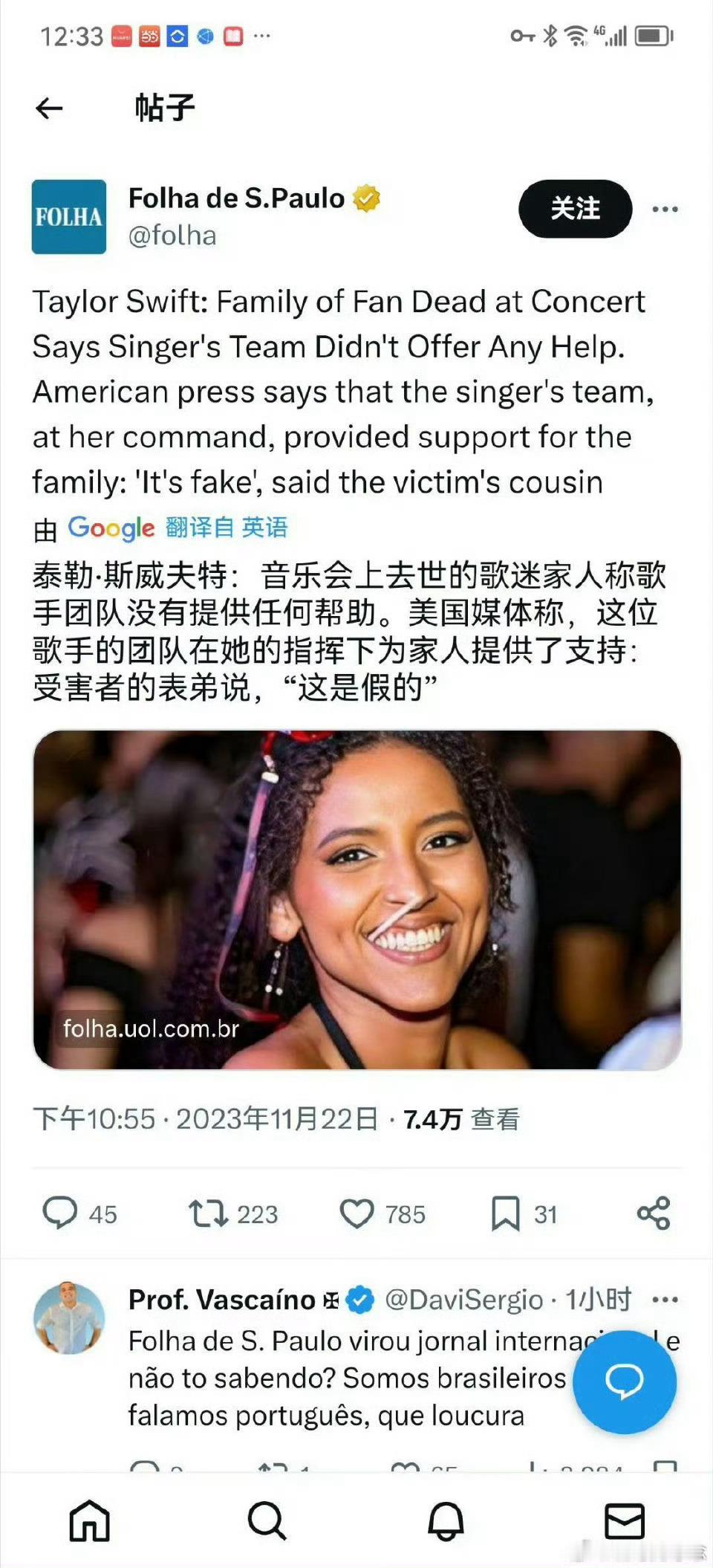The width and height of the screenshot is (713, 1568).
Task: Tap the share icon on the post
Action: (654, 1213)
